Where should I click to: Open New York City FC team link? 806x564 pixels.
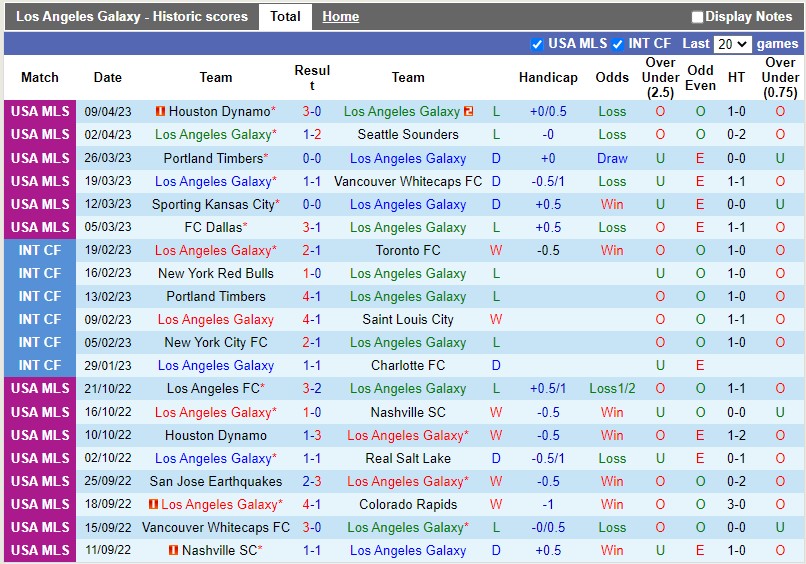pos(216,342)
